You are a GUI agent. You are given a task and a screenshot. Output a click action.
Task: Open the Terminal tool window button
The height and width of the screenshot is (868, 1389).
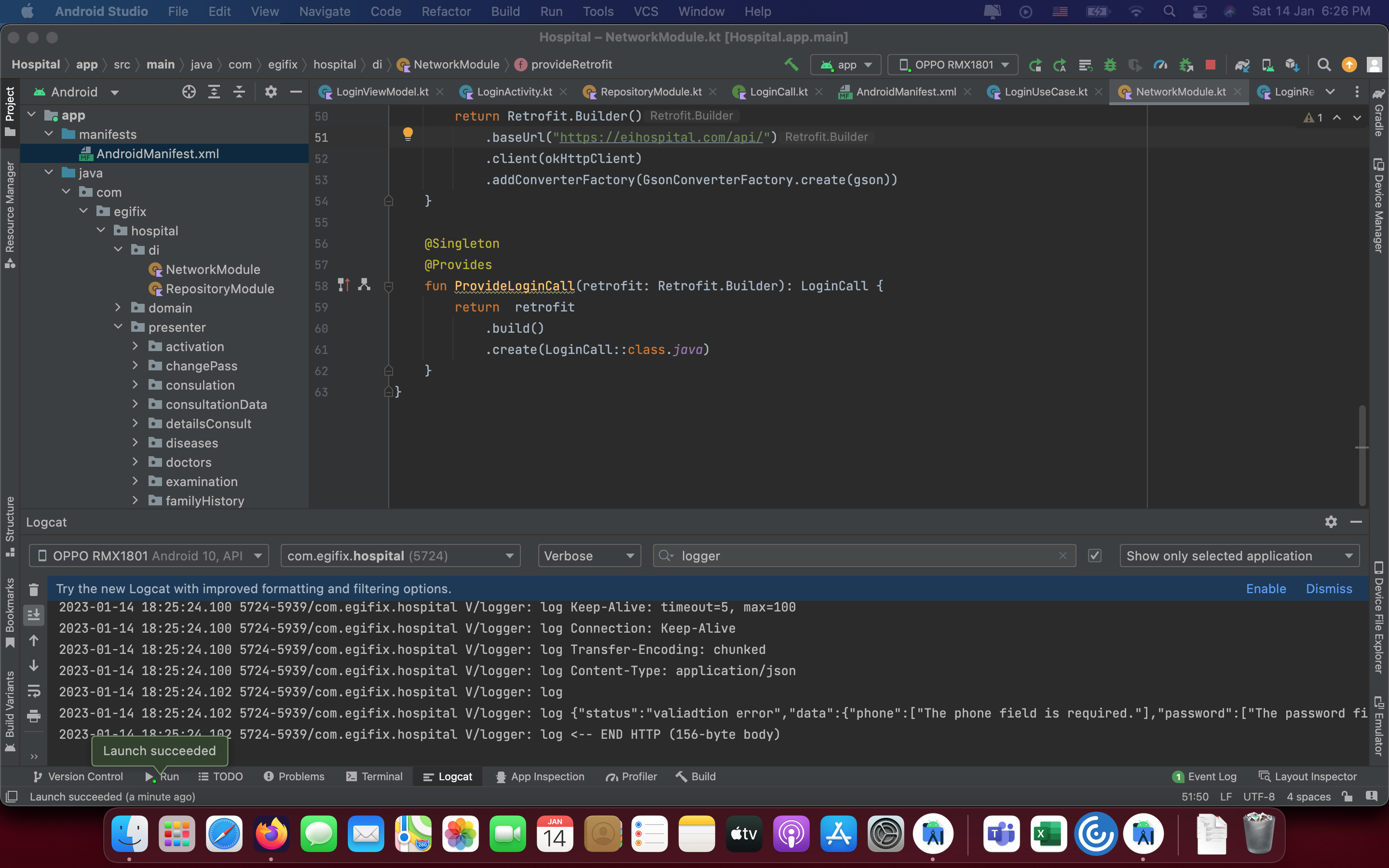coord(375,776)
